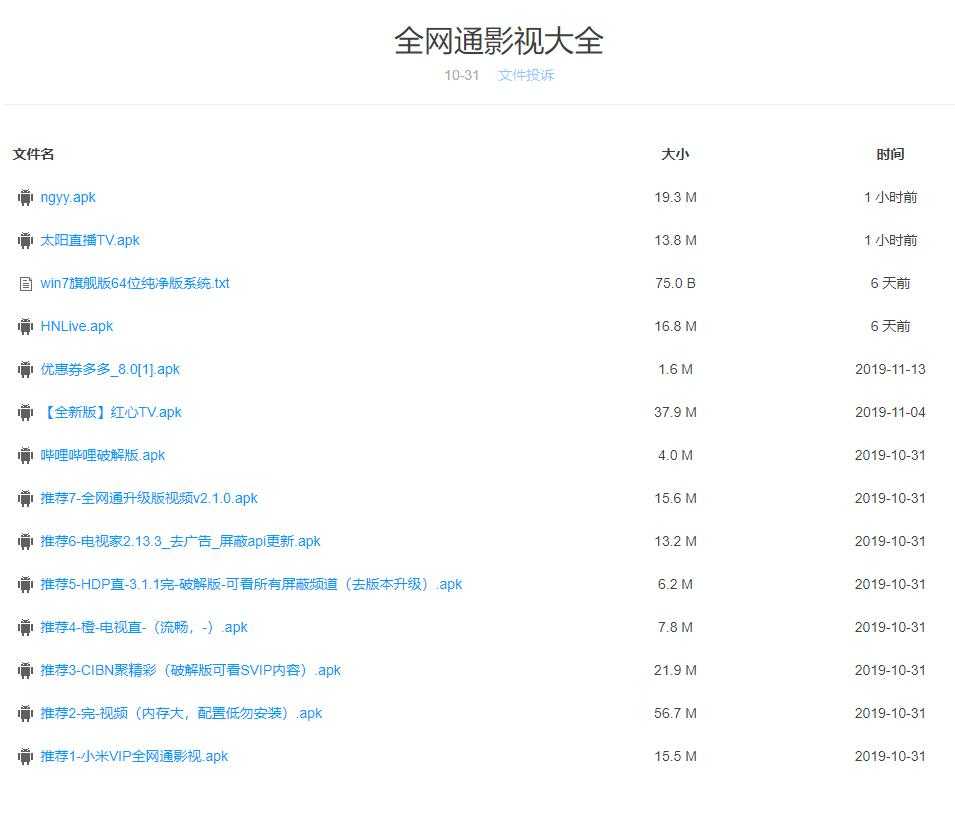Open 哔哩哔哩破解版.apk link
This screenshot has height=818, width=955.
coord(103,455)
